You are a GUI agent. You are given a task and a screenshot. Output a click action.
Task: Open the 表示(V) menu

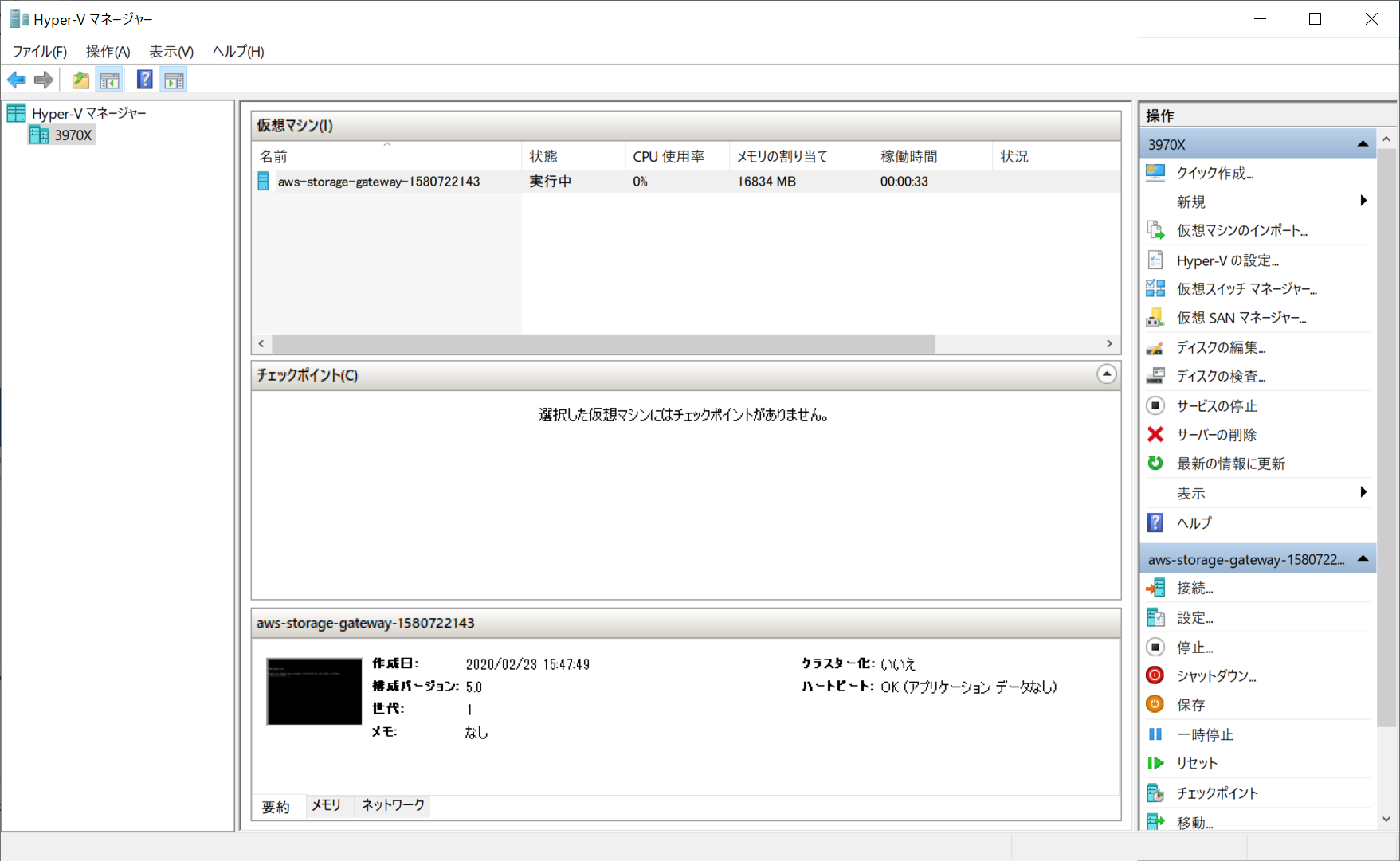pyautogui.click(x=171, y=51)
